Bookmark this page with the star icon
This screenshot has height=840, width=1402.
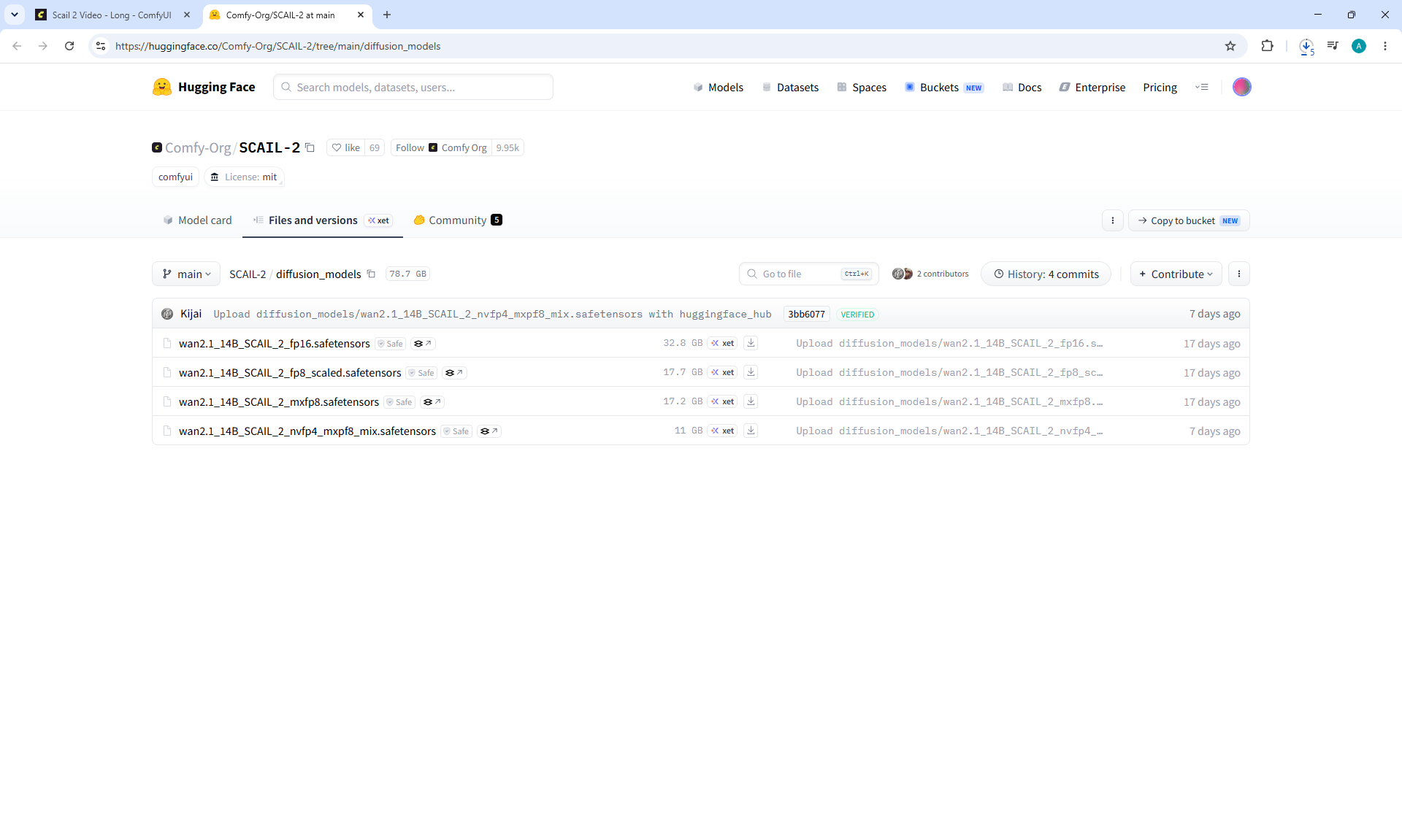point(1230,46)
